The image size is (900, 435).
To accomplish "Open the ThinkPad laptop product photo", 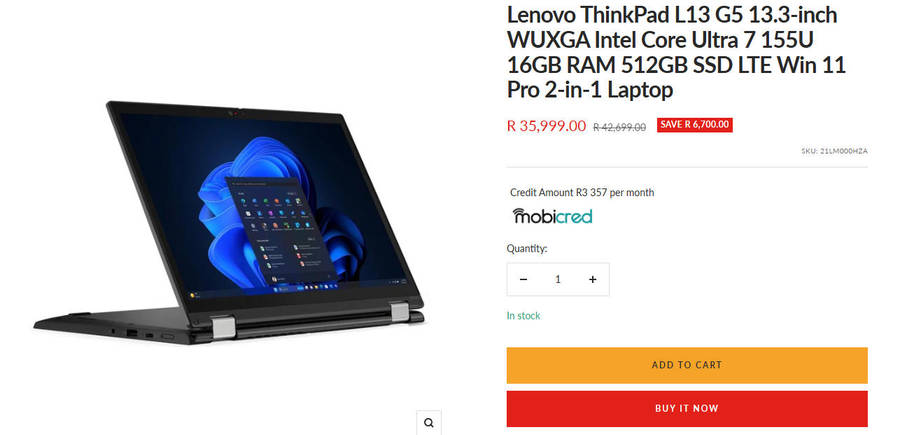I will point(230,223).
